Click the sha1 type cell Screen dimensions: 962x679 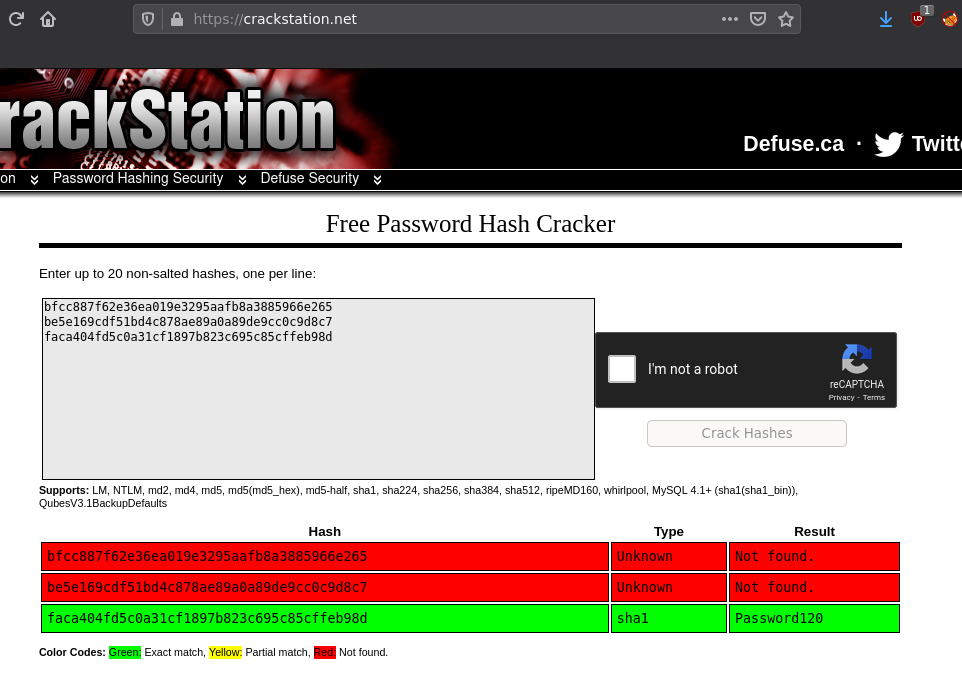669,618
